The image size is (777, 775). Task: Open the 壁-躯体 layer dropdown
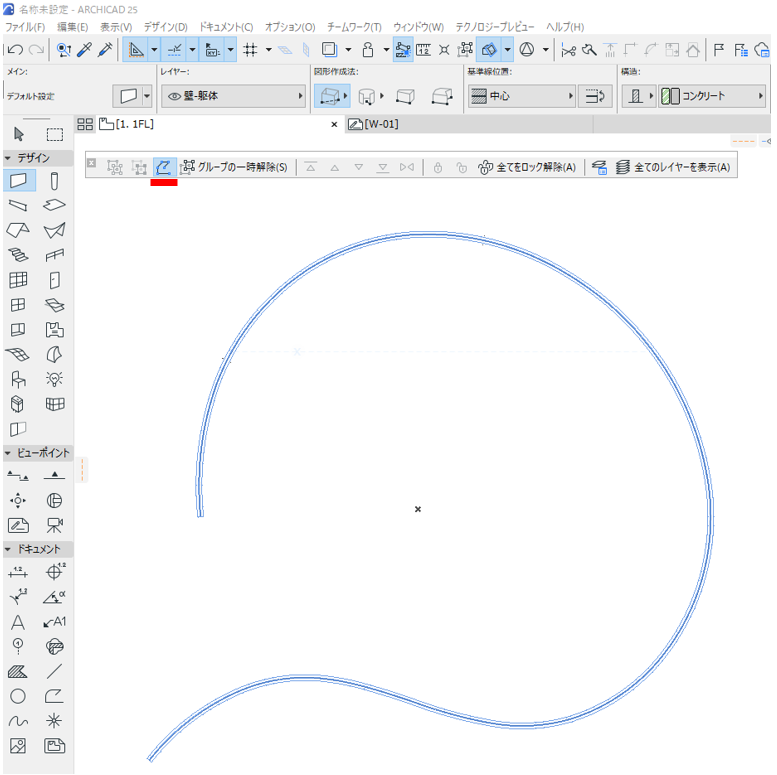[233, 96]
